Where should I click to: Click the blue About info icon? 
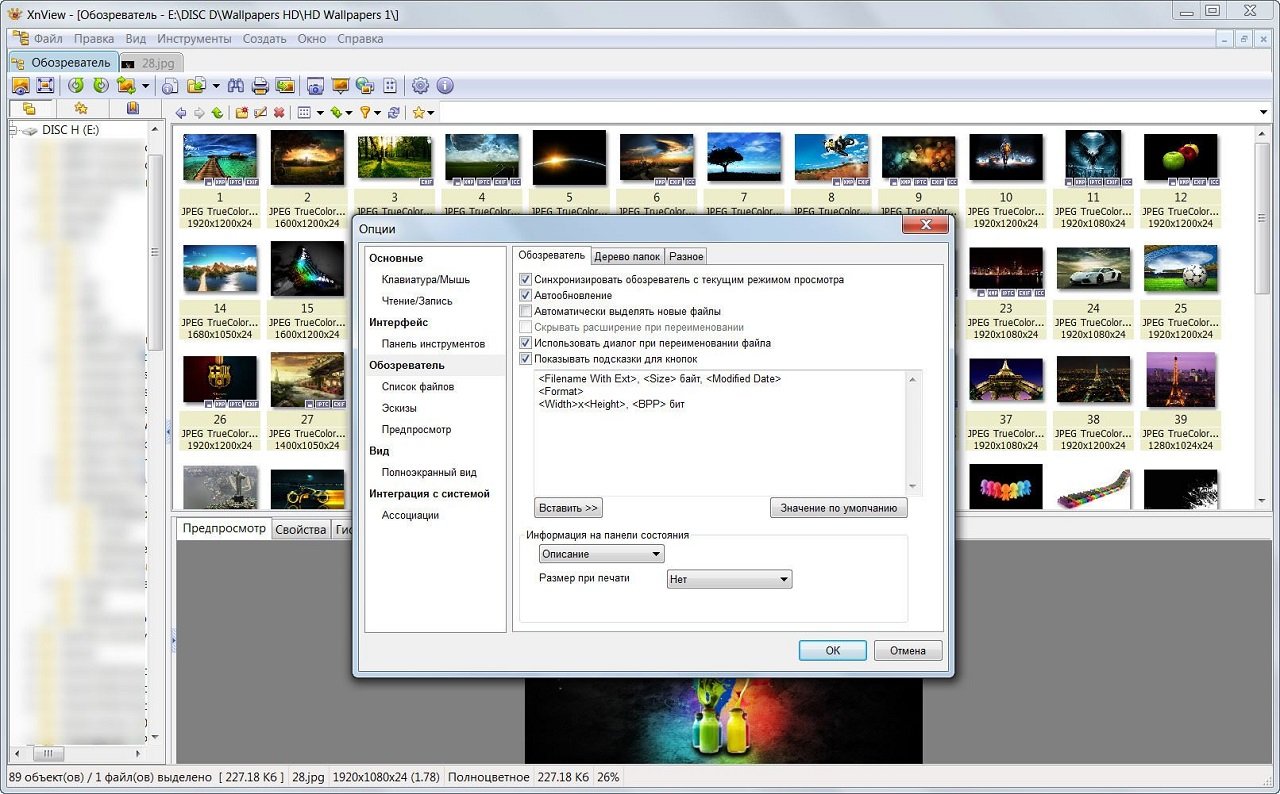coord(445,86)
